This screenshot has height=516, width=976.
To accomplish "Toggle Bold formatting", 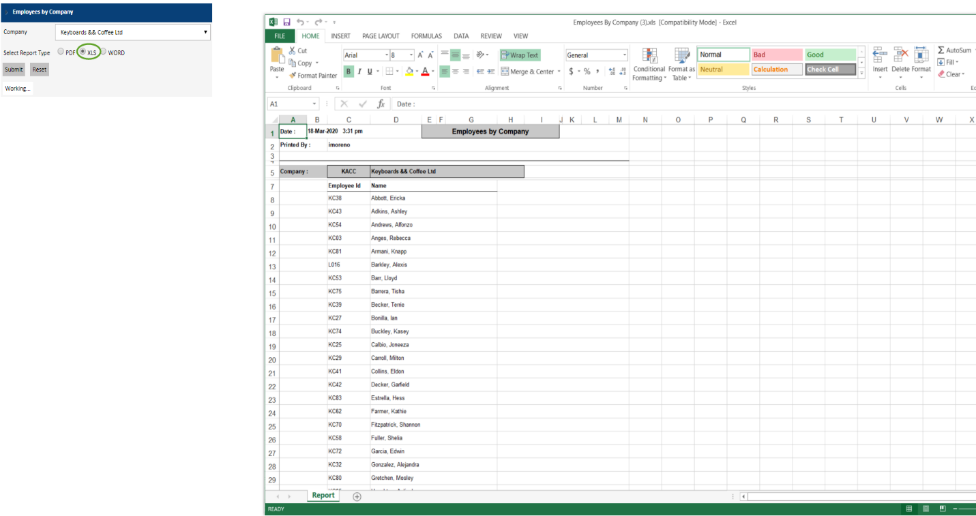I will [x=349, y=72].
